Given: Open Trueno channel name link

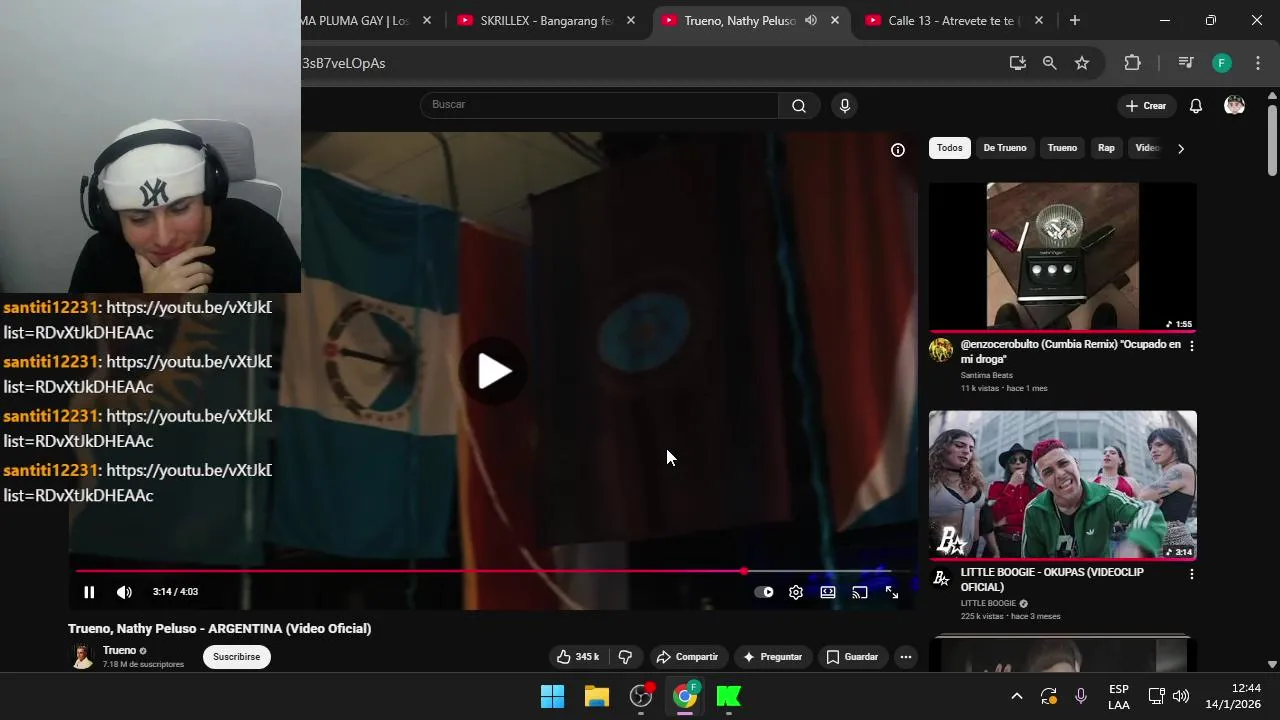Looking at the screenshot, I should 119,650.
